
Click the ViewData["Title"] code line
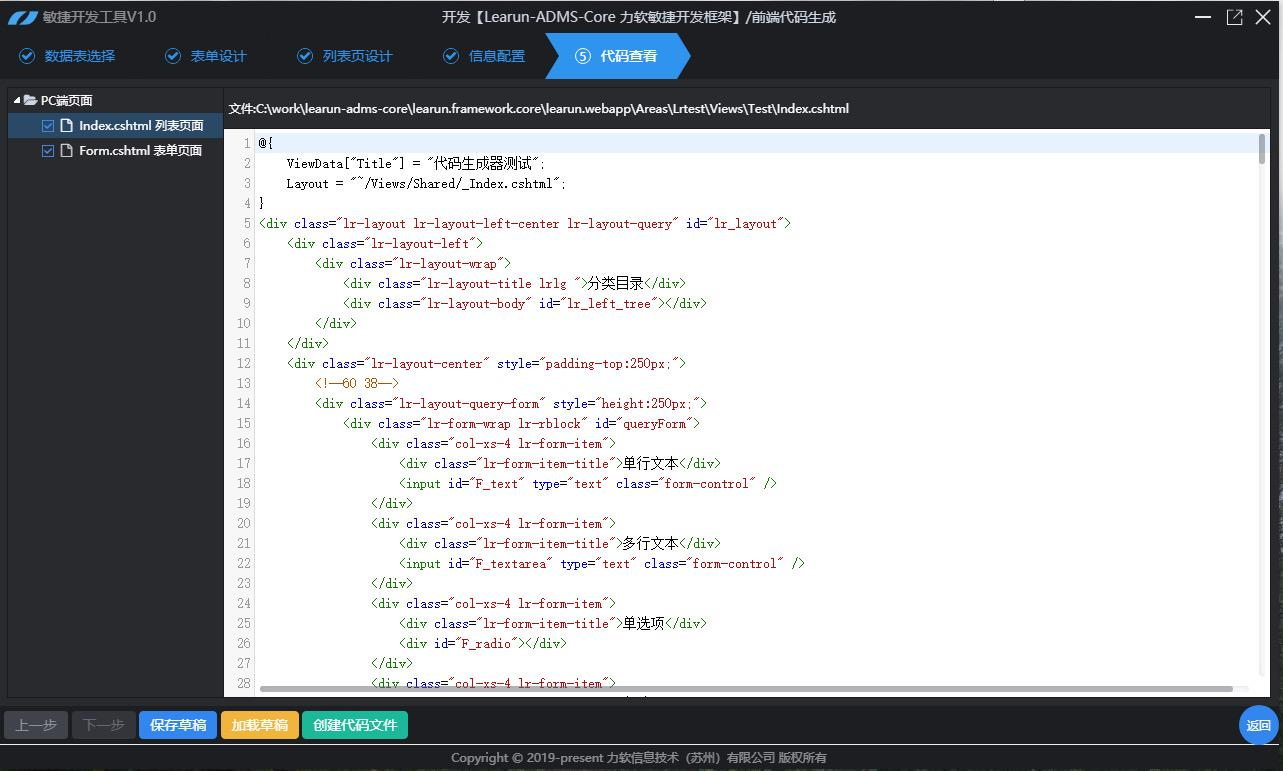416,163
